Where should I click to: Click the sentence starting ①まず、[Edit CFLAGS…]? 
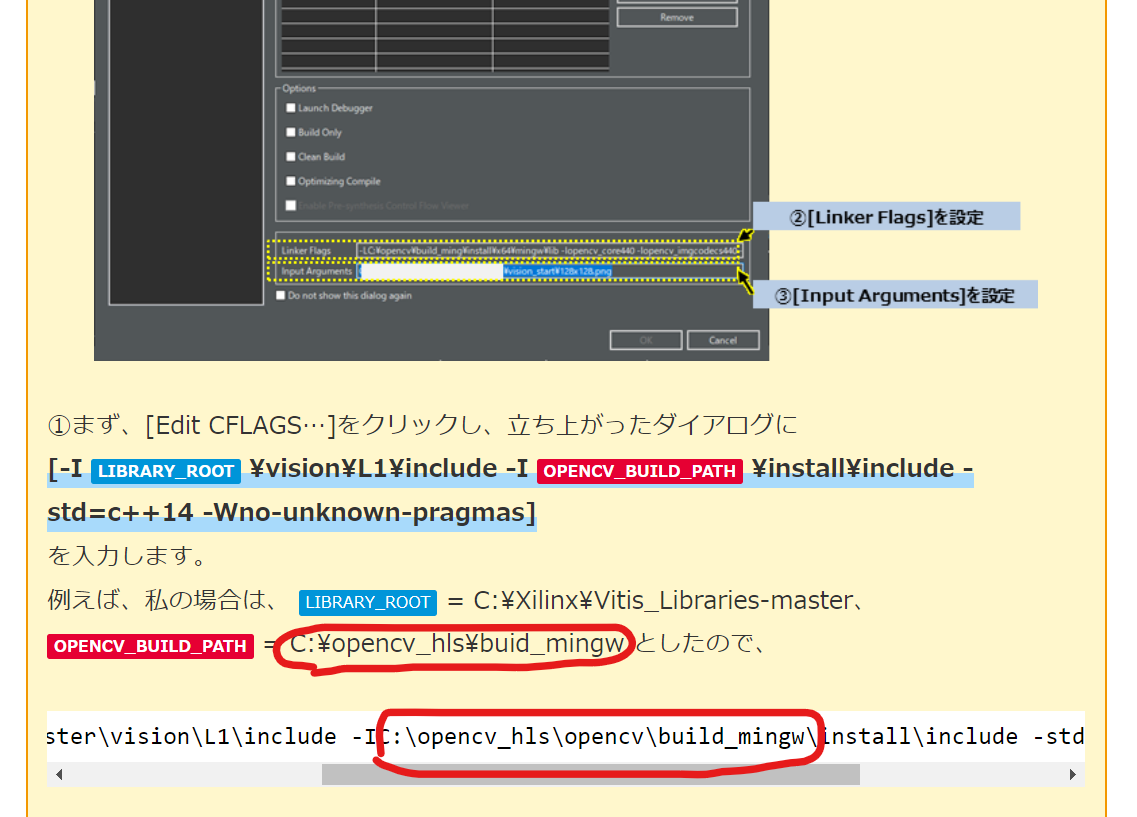pyautogui.click(x=422, y=426)
